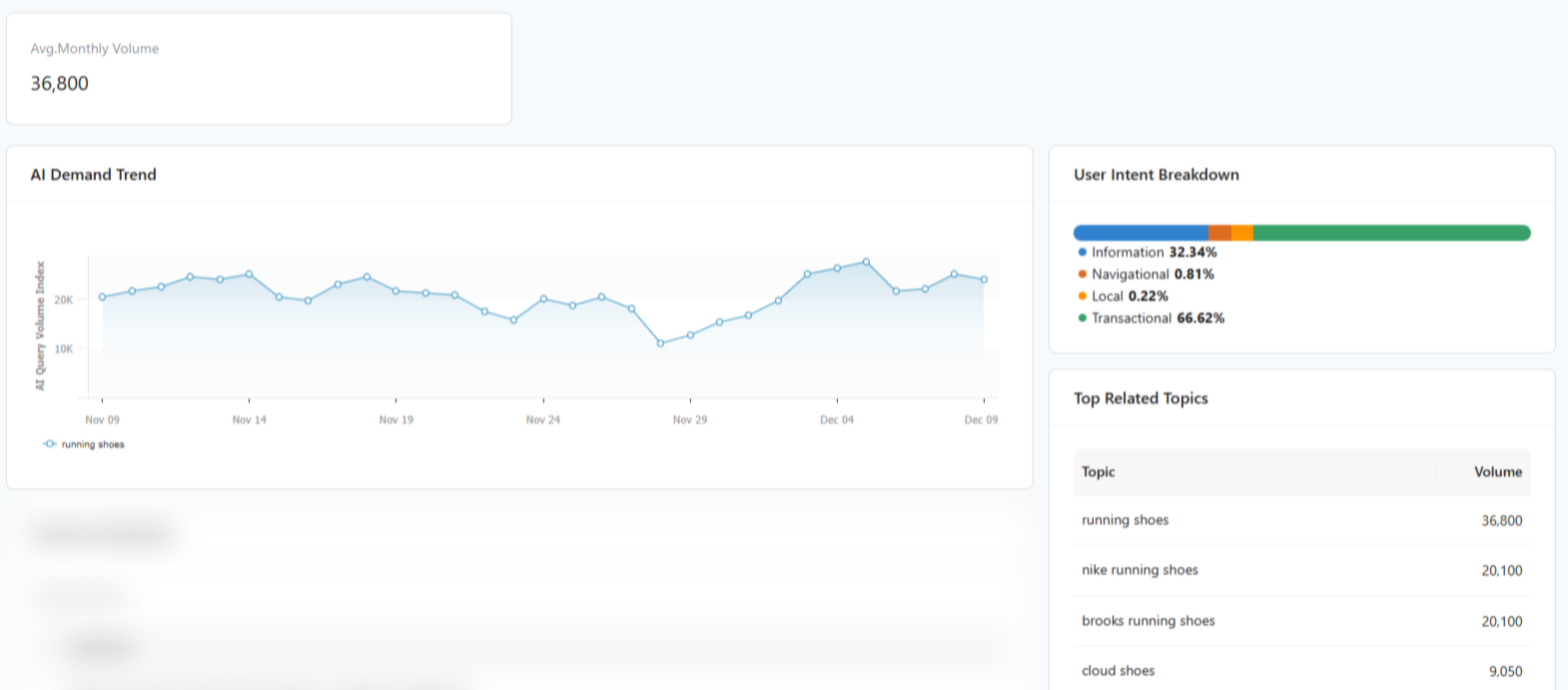Click the yellow-orange Local bar segment
The image size is (1568, 690).
[x=1241, y=233]
